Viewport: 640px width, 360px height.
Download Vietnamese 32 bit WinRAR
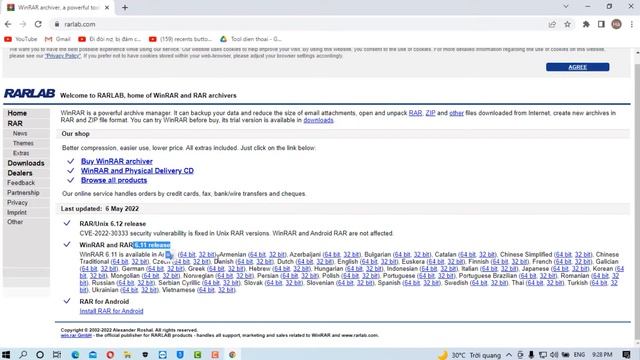226,290
